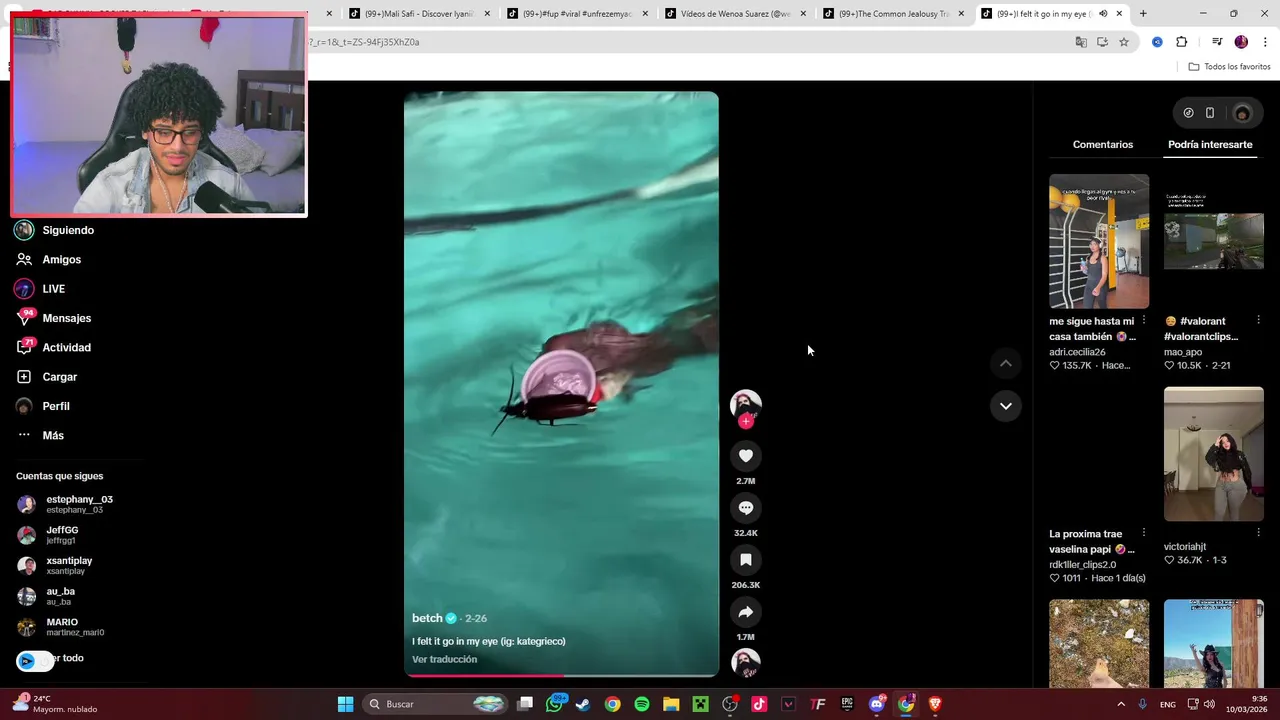Click the translate page icon in address bar
This screenshot has width=1280, height=720.
[1081, 42]
